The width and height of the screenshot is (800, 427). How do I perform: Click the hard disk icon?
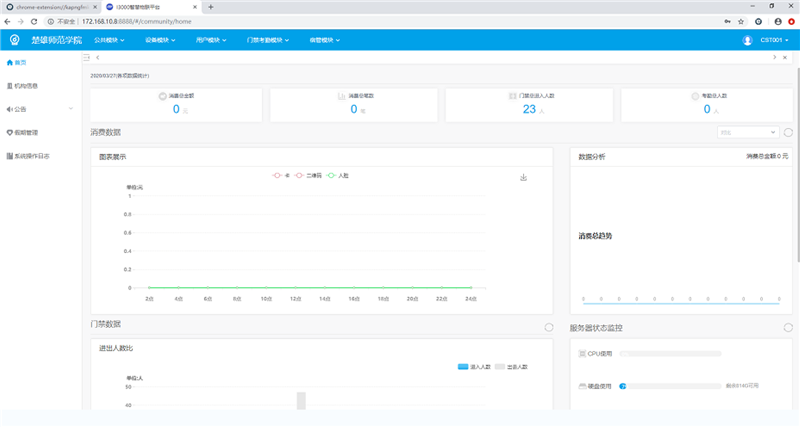(x=582, y=386)
